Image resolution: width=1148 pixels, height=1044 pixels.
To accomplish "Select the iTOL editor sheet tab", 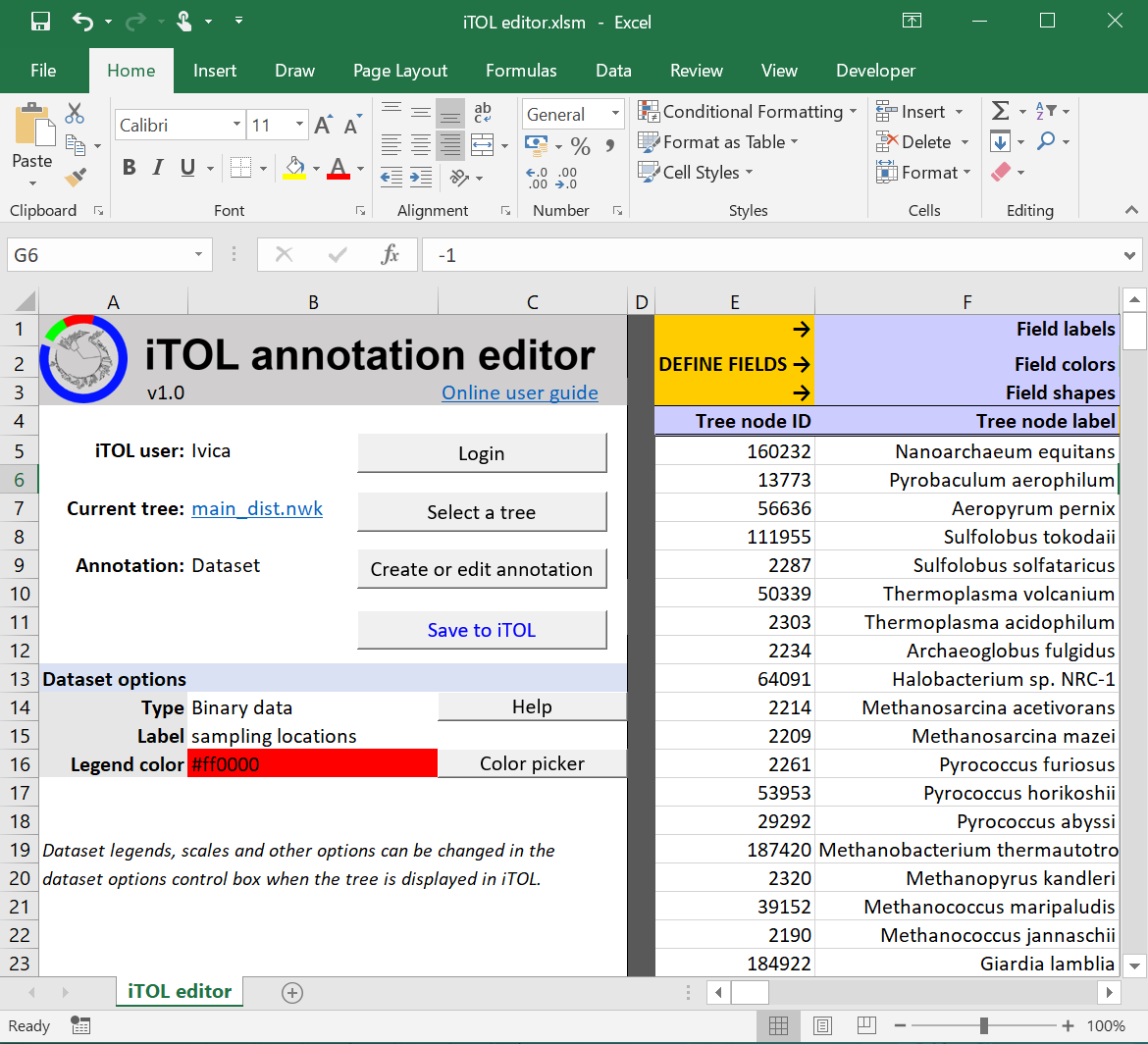I will [180, 991].
